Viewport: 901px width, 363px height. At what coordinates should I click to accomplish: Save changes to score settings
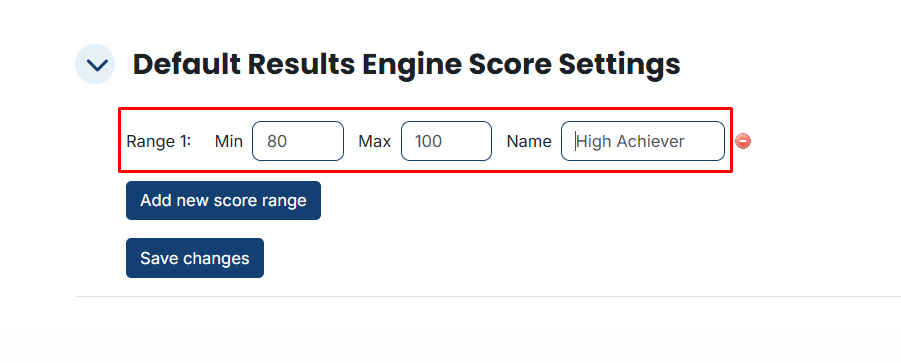[195, 258]
